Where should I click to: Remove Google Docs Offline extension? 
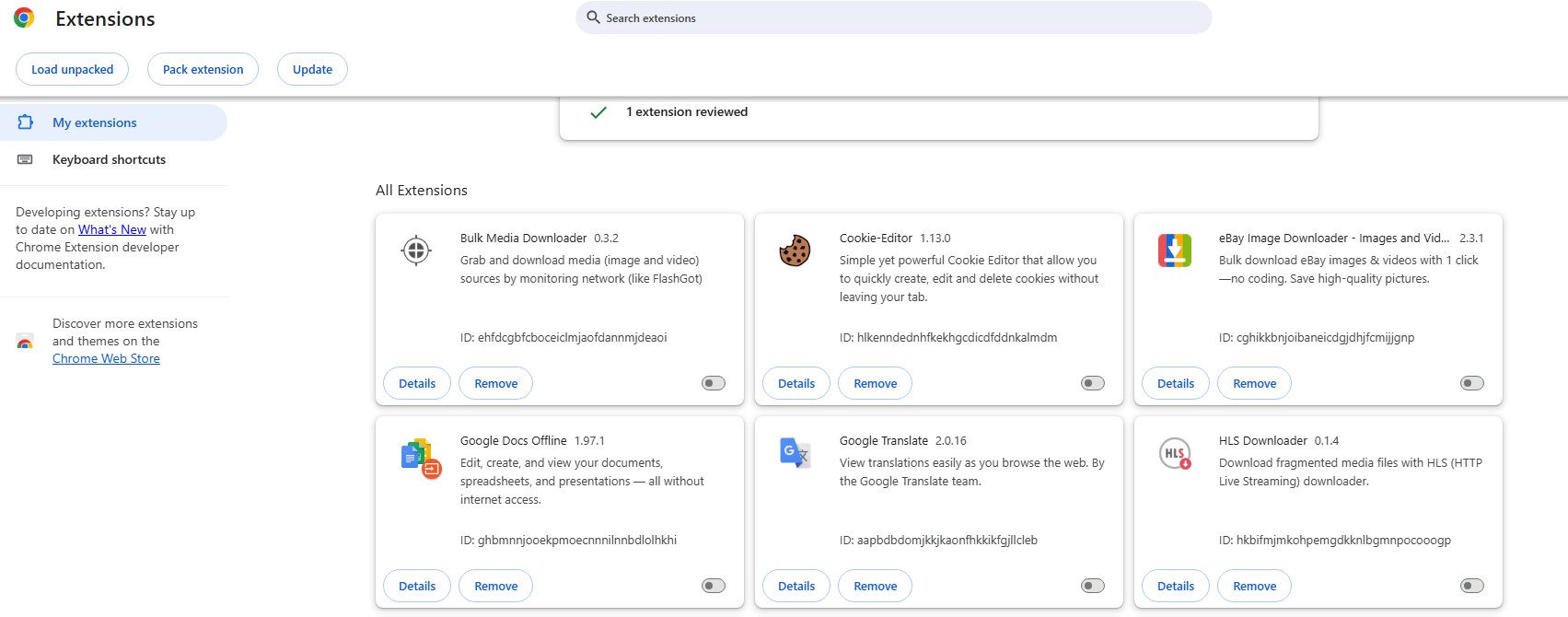496,586
